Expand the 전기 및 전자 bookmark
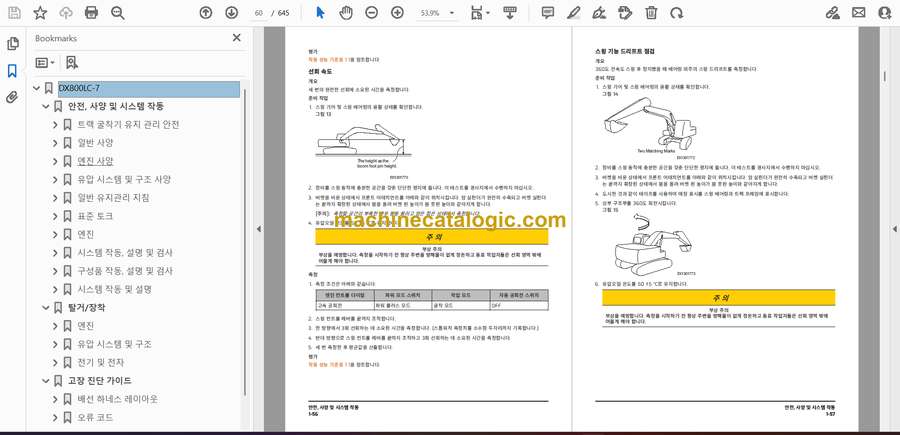 click(x=55, y=363)
